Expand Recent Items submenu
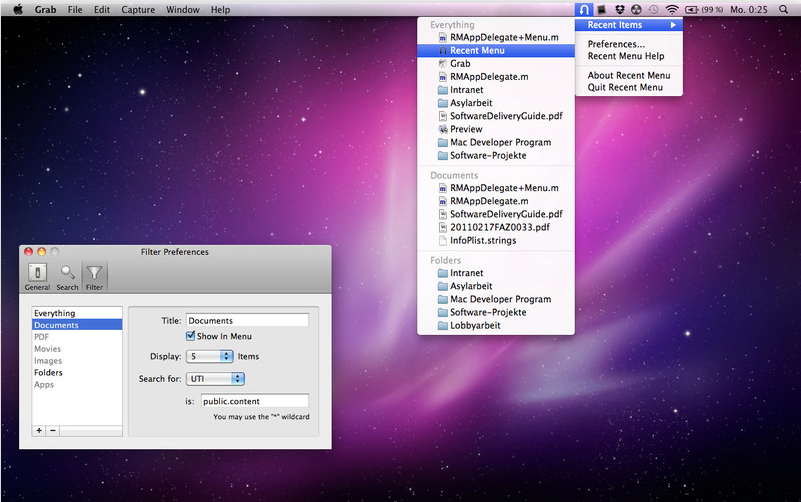 click(629, 25)
